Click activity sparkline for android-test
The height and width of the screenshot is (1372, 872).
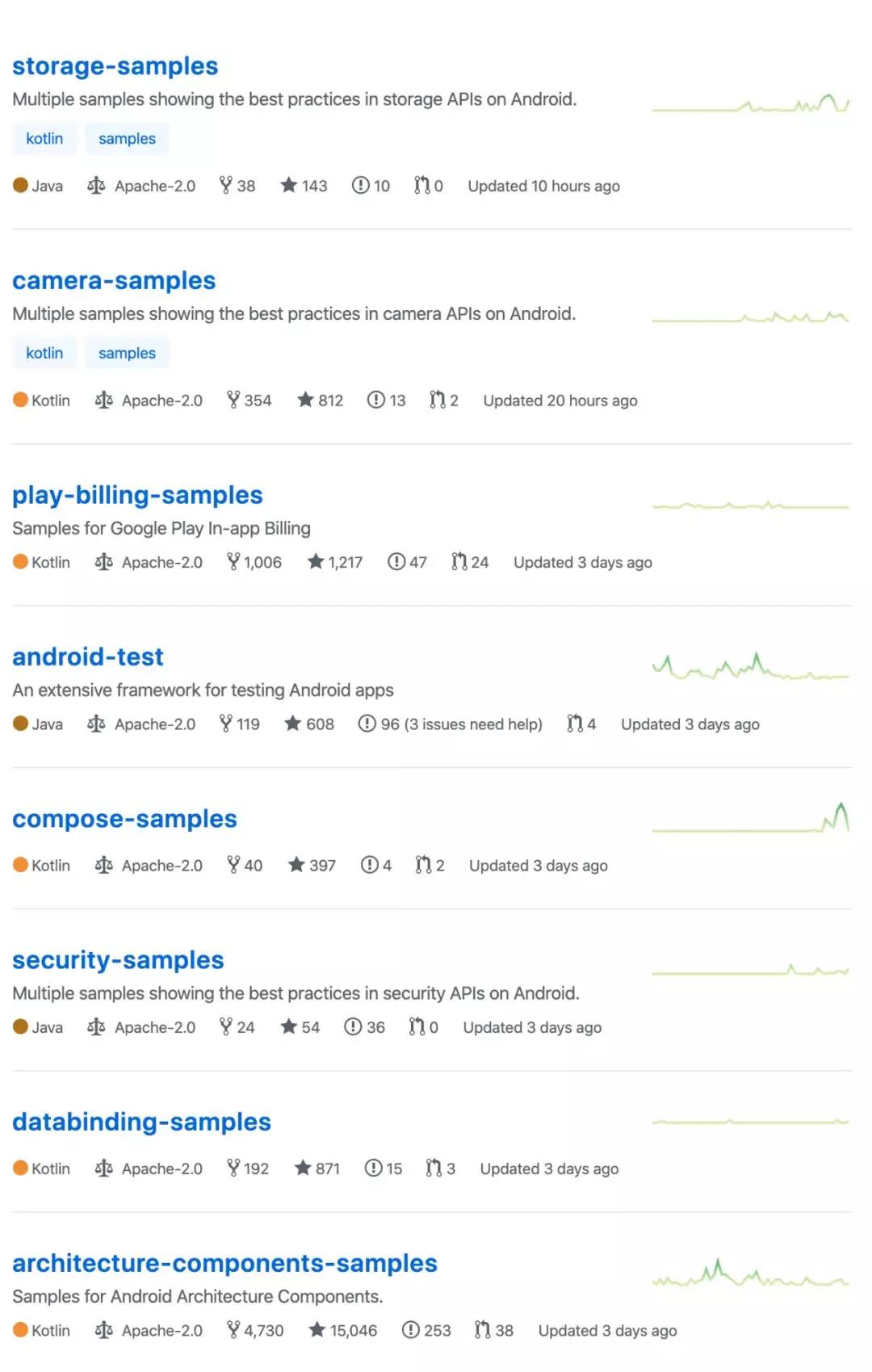pos(750,668)
